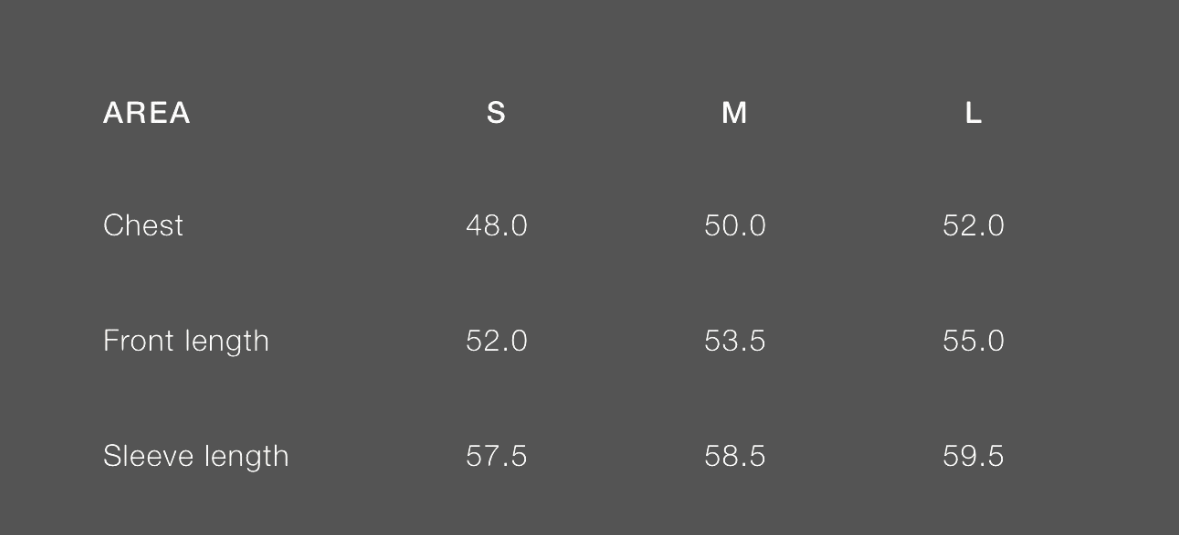Click the AREA column header
Image resolution: width=1179 pixels, height=535 pixels.
pos(146,113)
